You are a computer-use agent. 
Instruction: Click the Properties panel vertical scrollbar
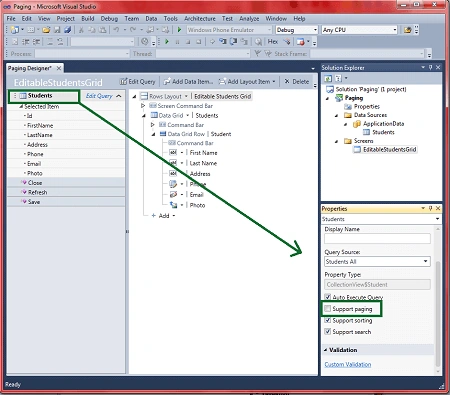[x=438, y=313]
